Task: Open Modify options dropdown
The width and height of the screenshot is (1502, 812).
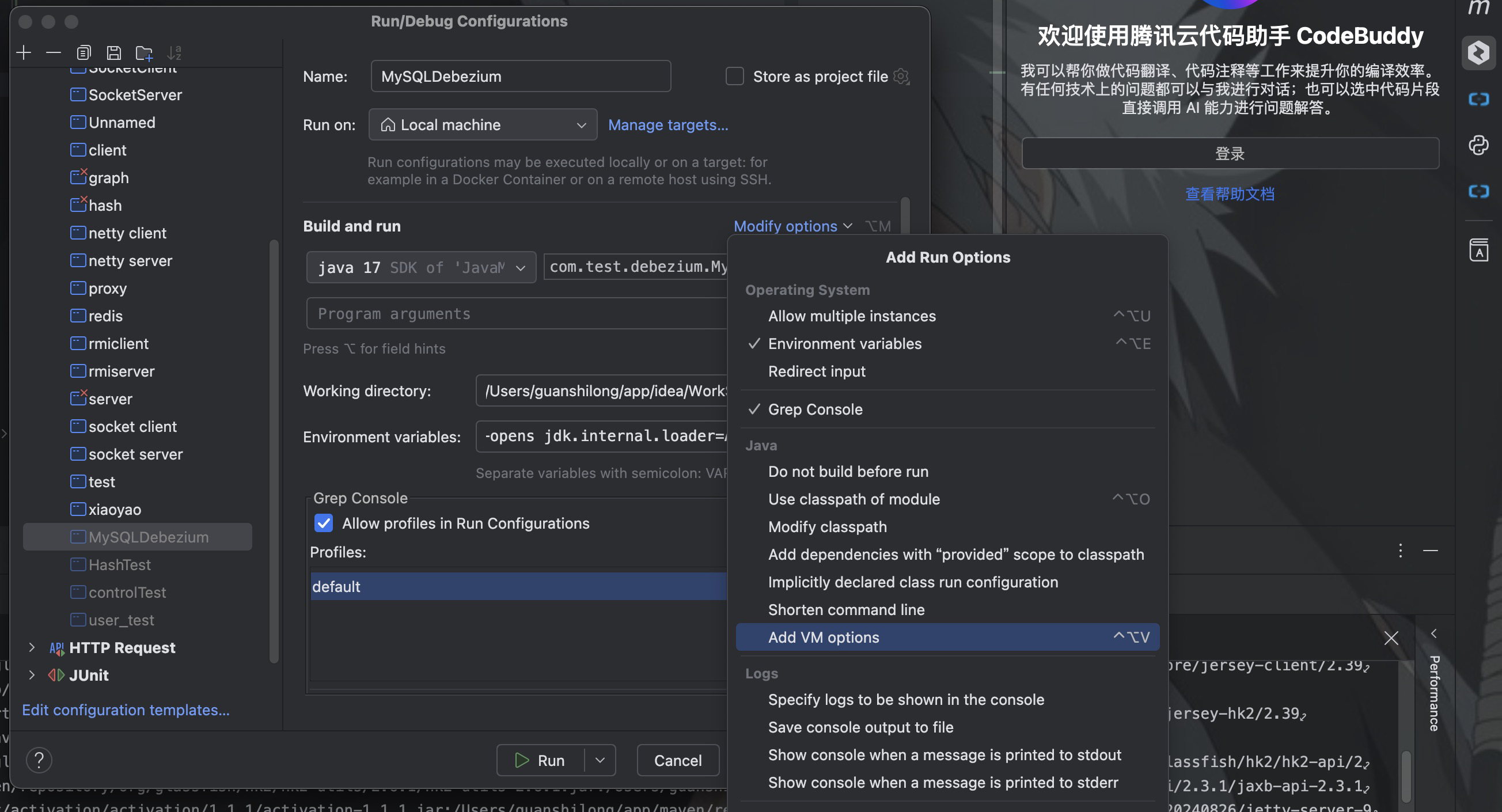Action: tap(792, 226)
